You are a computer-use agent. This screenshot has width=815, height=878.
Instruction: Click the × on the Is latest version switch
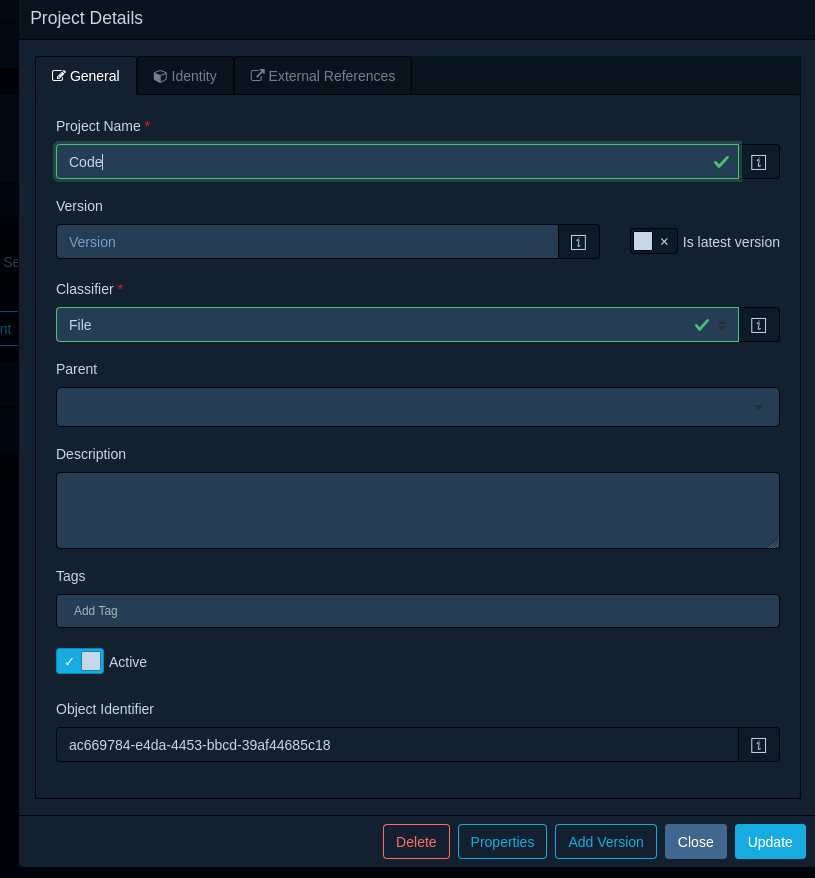coord(664,241)
